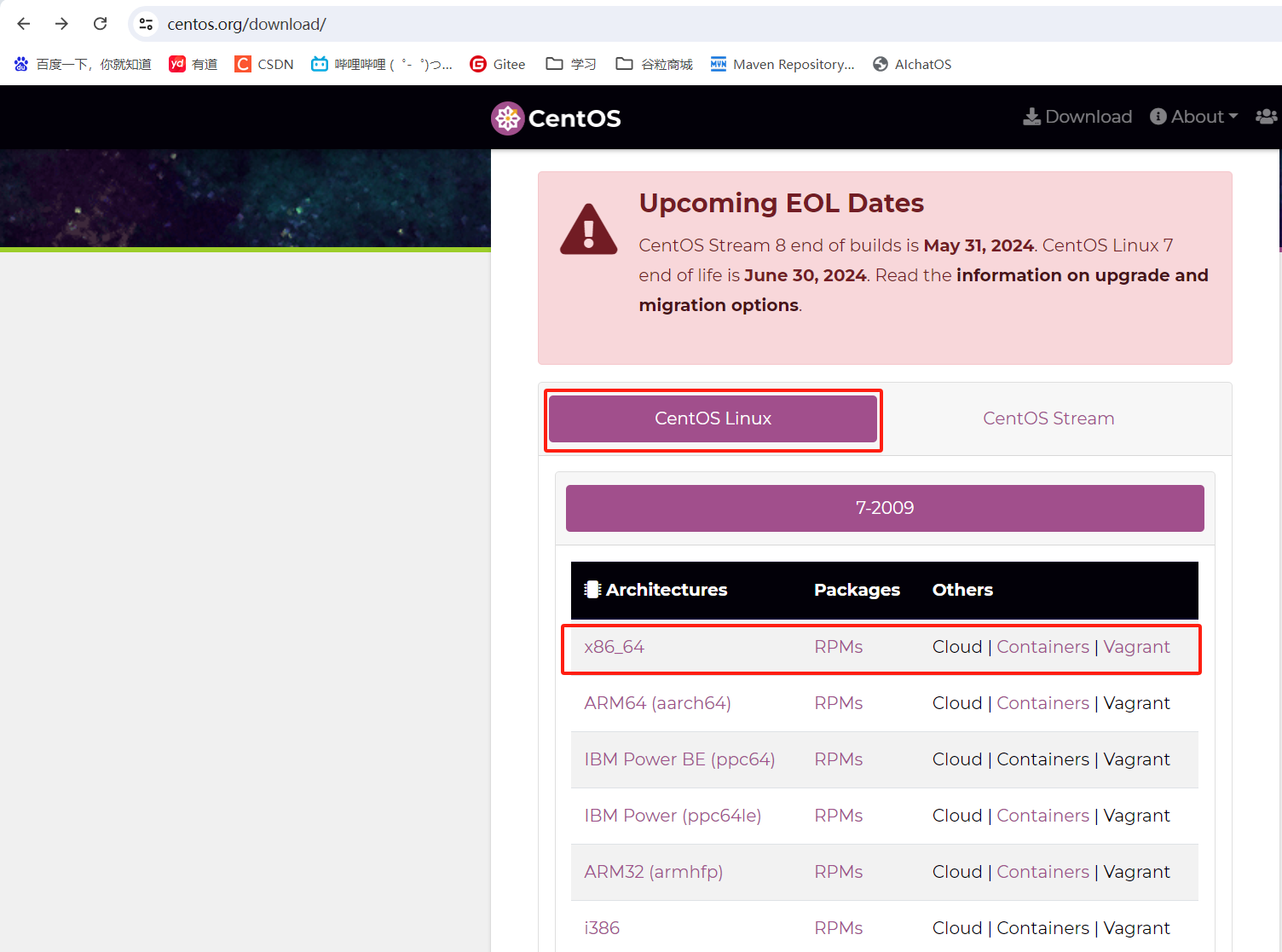Collapse the 7-2009 version section
Screen dimensions: 1282x952
coord(885,508)
